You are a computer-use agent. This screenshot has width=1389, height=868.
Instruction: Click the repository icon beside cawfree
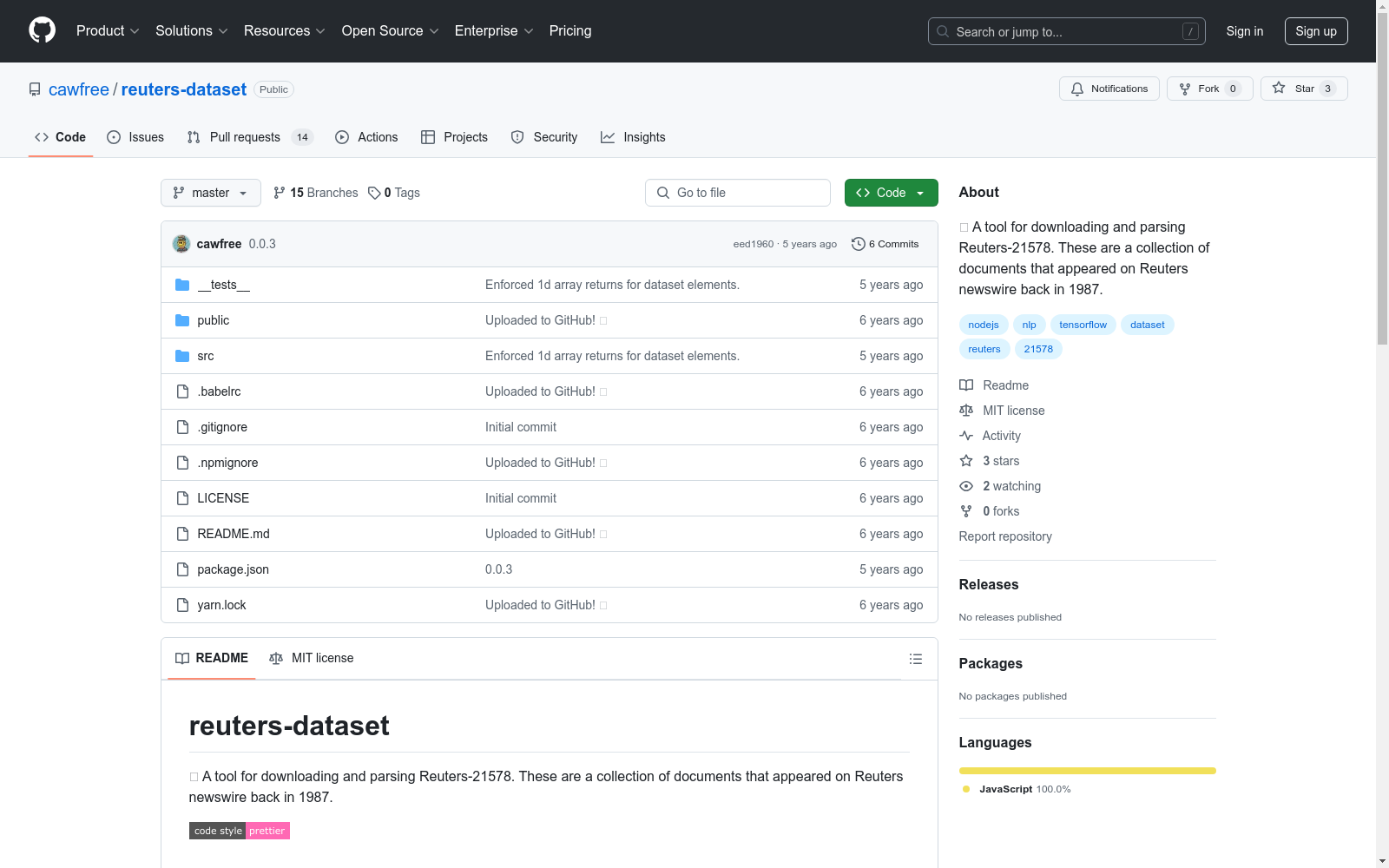tap(35, 89)
